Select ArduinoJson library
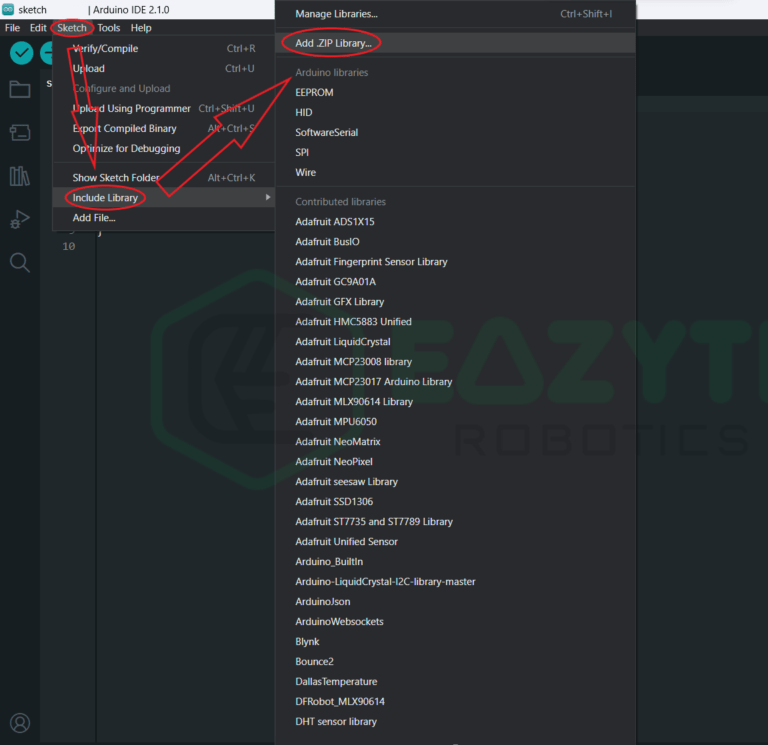 click(456, 601)
